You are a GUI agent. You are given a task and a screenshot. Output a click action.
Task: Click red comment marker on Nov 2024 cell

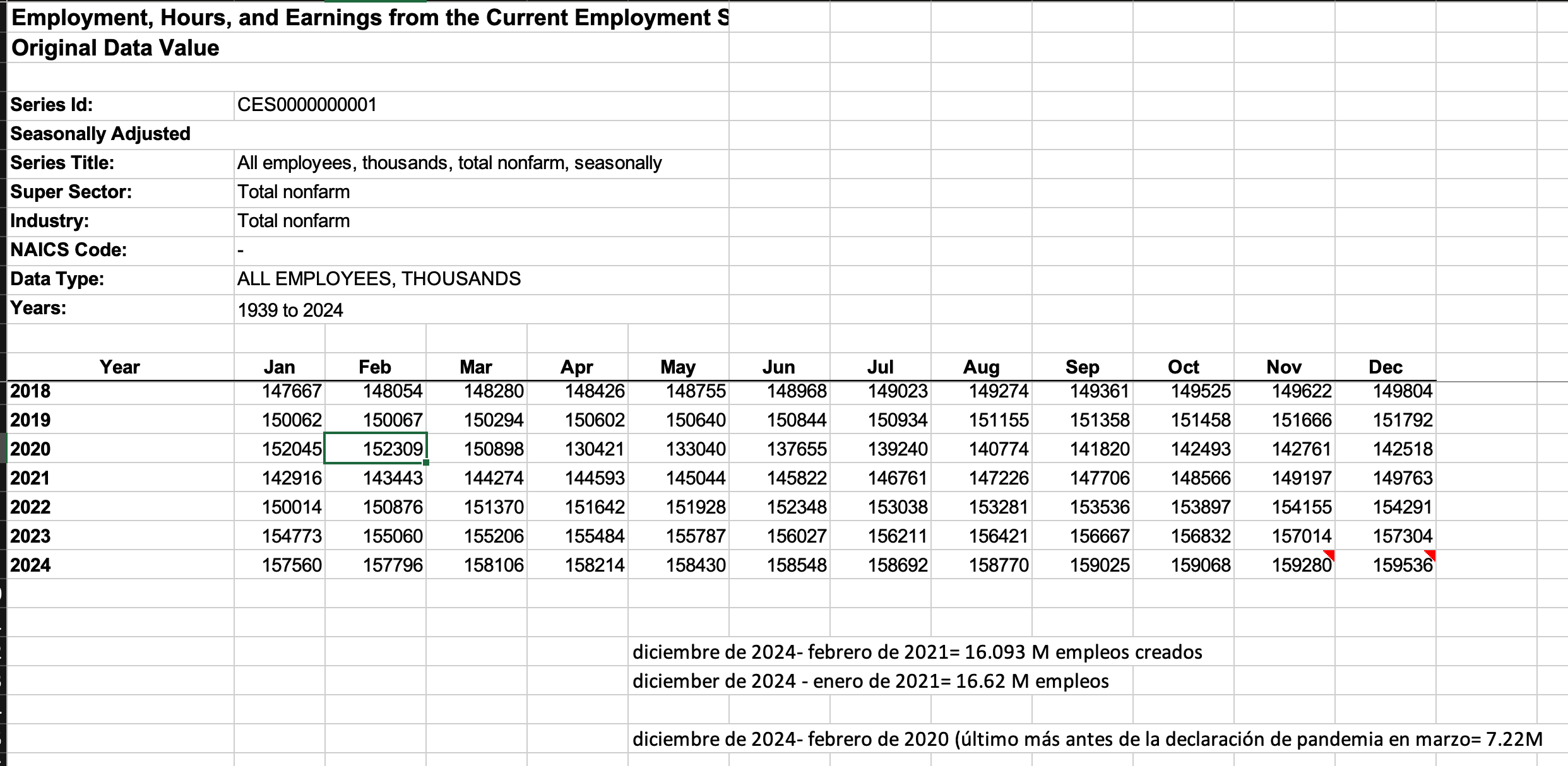pos(1329,554)
